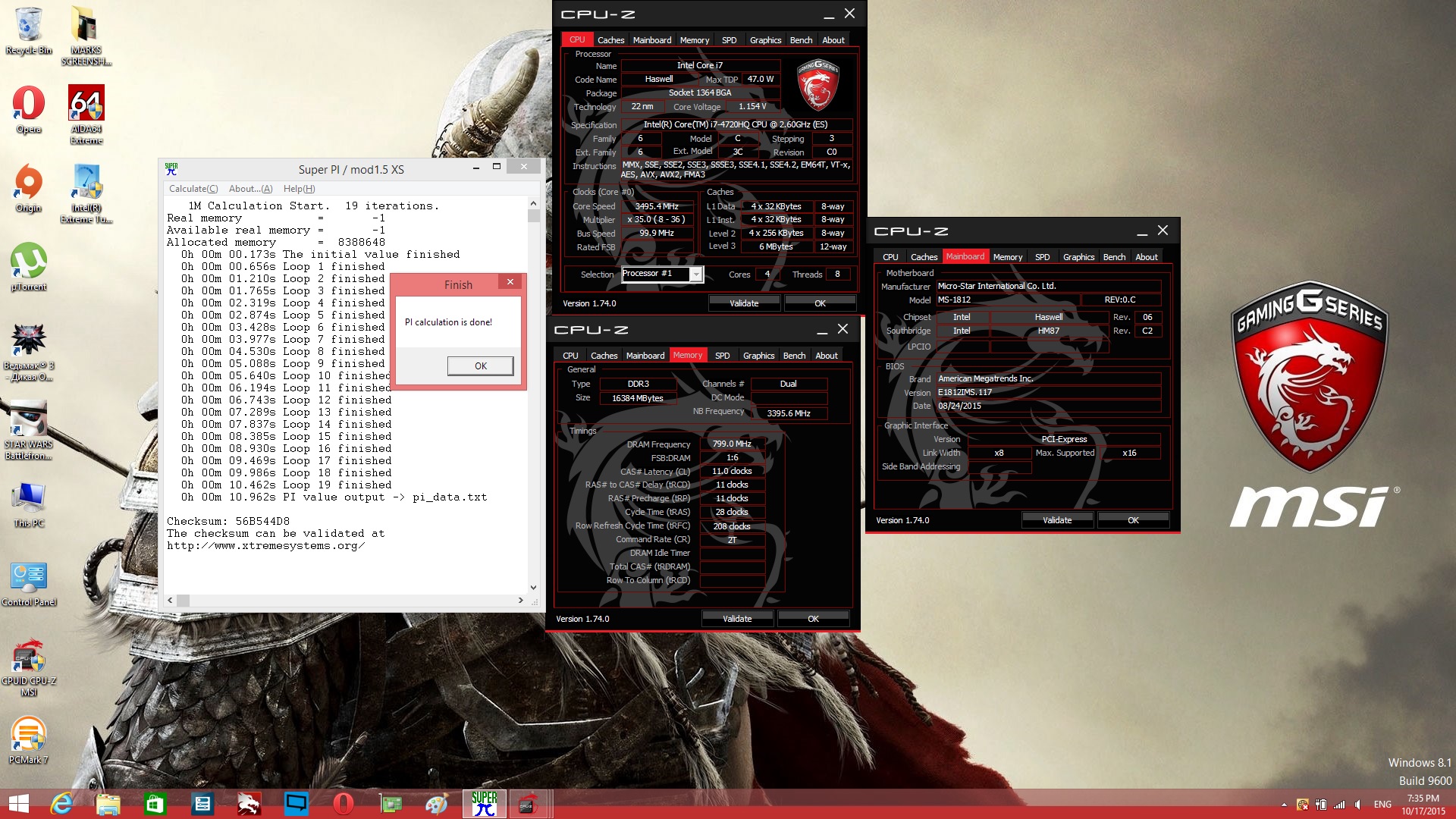Click Super PI vertical scrollbar up arrow

(533, 203)
